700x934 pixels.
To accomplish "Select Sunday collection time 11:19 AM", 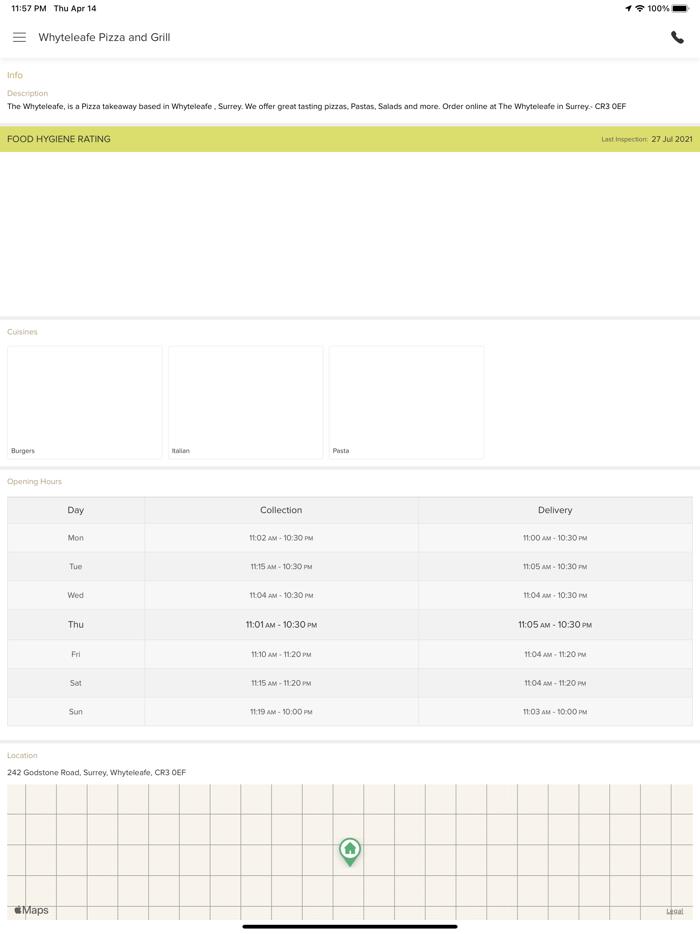I will pos(281,712).
